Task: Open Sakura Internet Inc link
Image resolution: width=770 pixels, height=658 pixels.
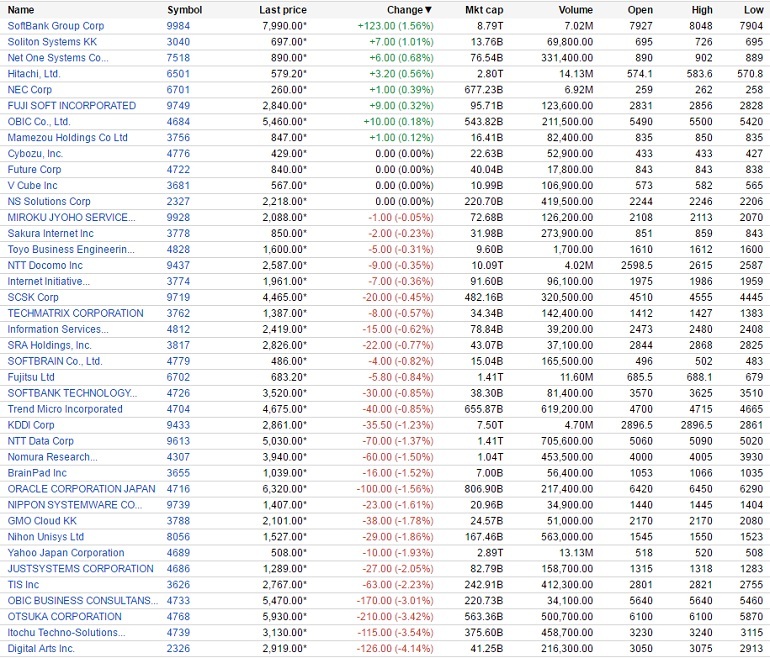Action: pyautogui.click(x=50, y=233)
